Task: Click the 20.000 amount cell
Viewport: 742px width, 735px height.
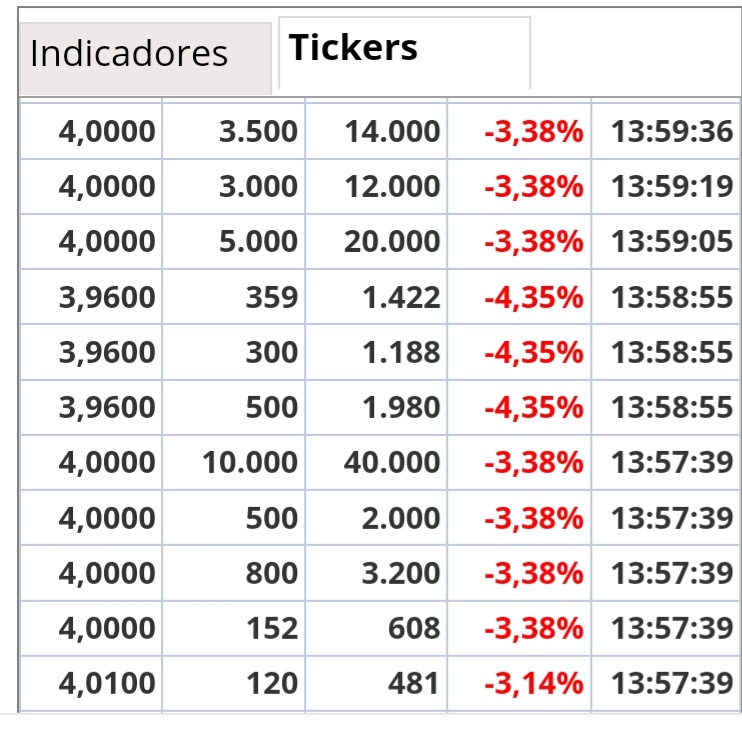Action: (x=376, y=241)
